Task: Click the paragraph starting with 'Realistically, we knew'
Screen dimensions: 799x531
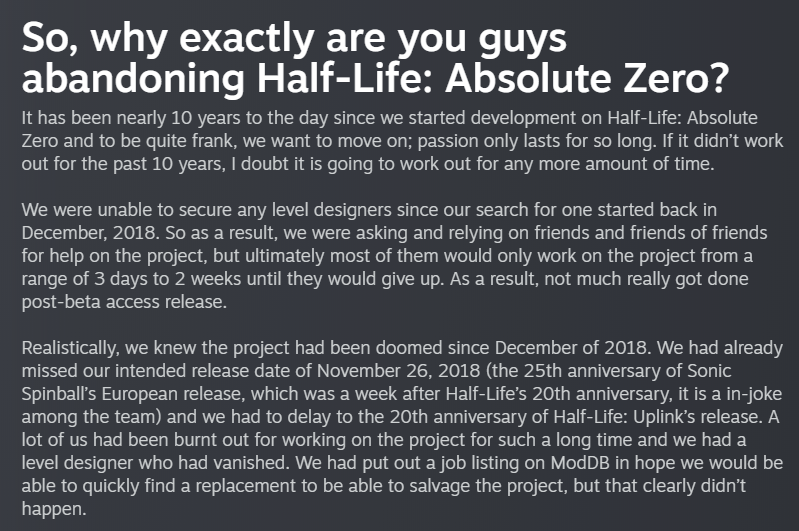Action: pos(402,428)
